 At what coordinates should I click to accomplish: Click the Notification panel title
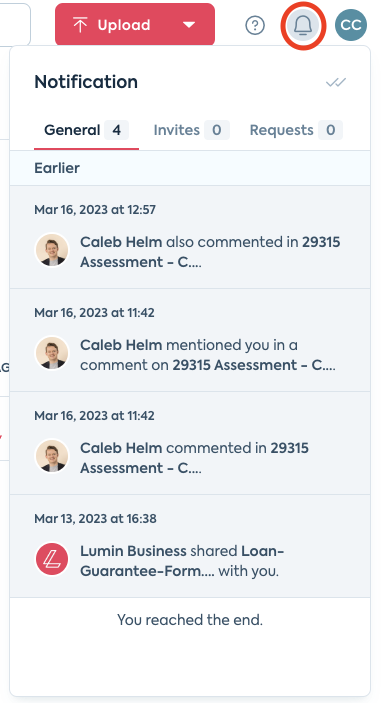(86, 82)
